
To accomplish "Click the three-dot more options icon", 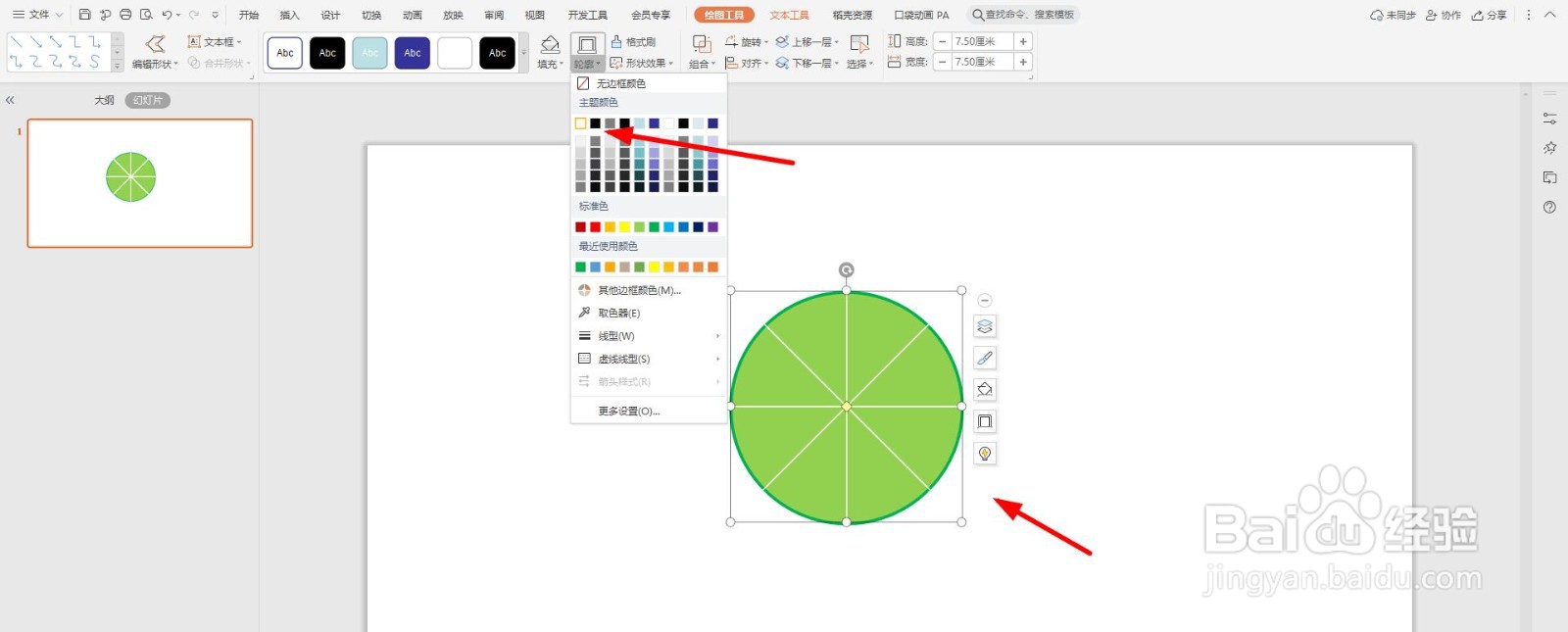I will coord(1529,15).
